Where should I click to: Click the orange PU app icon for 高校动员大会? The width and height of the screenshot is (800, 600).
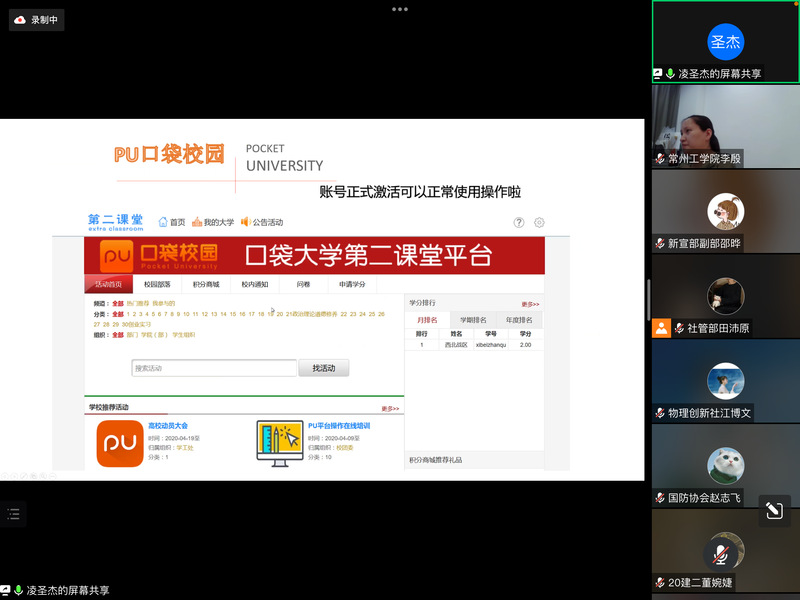(x=120, y=444)
